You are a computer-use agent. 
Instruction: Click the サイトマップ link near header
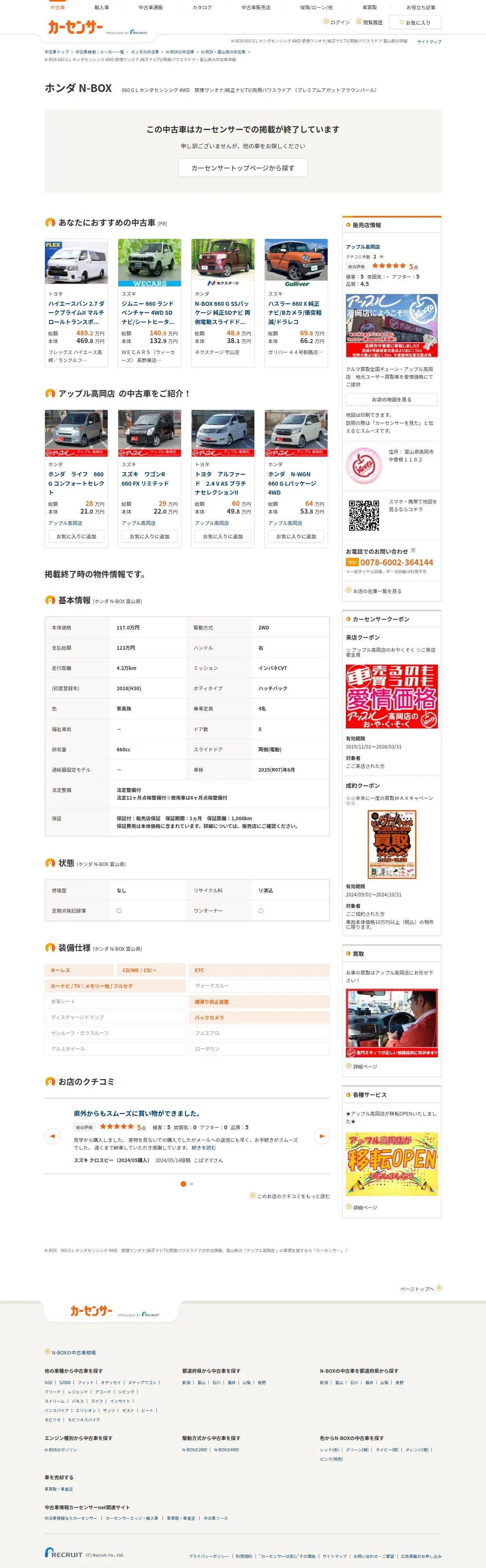(x=429, y=41)
